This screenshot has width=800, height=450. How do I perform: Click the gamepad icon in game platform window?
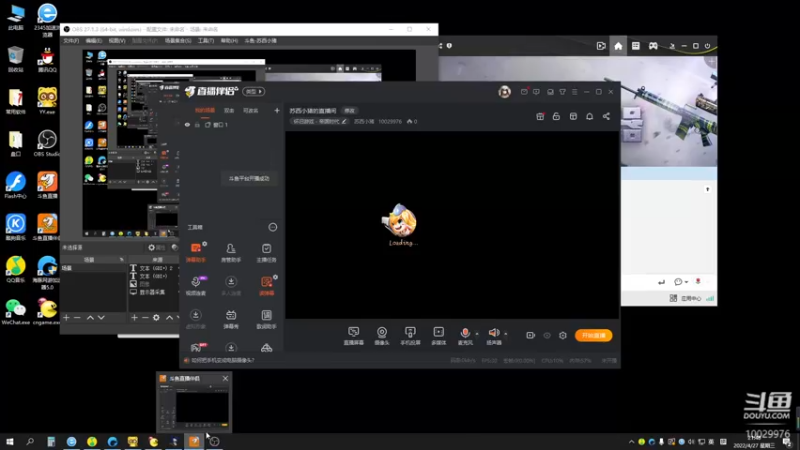(x=653, y=46)
